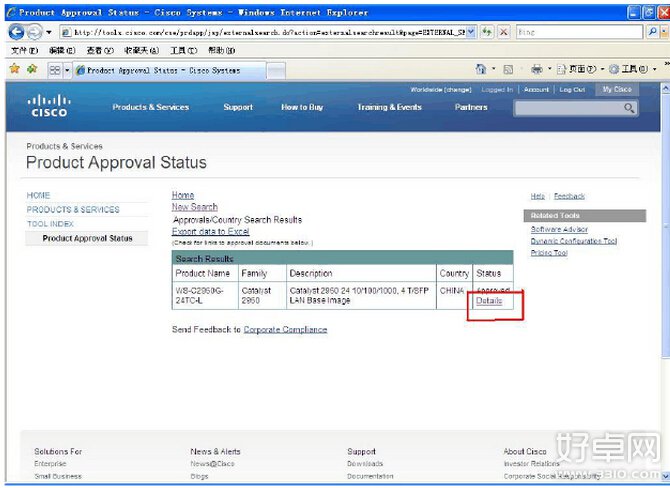This screenshot has width=670, height=488.
Task: Open Dynamic Configuration Tool link
Action: click(574, 241)
